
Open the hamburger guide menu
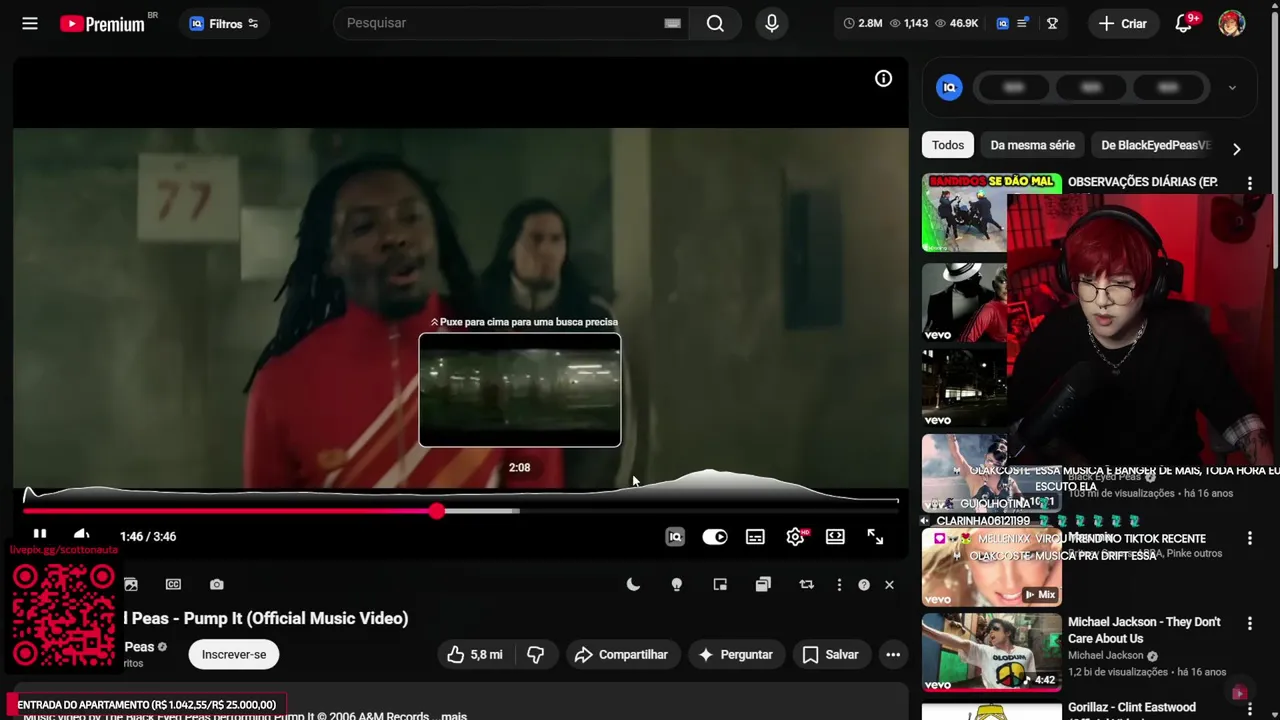coord(30,23)
